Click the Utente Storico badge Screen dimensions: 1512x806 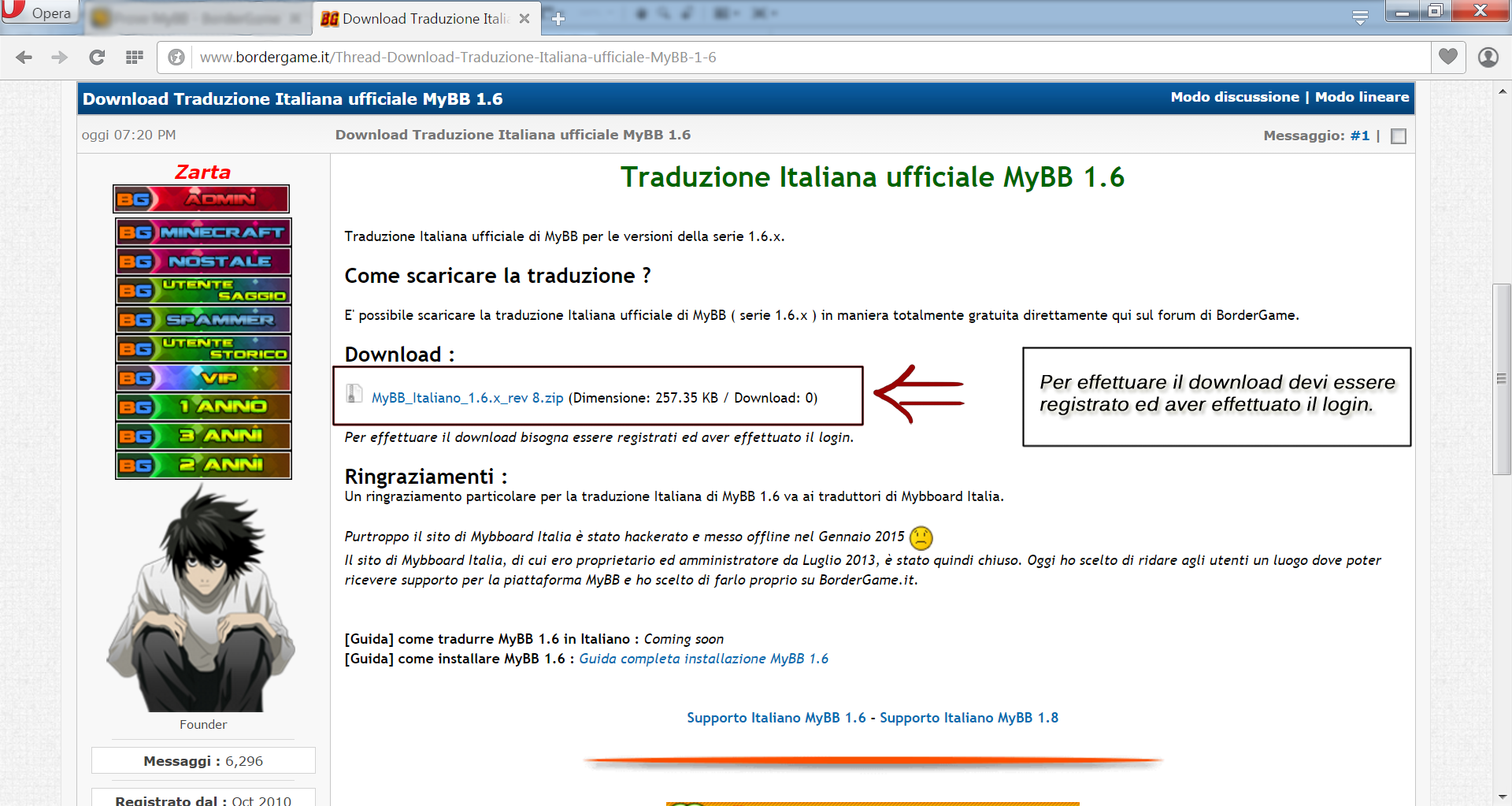pos(203,349)
